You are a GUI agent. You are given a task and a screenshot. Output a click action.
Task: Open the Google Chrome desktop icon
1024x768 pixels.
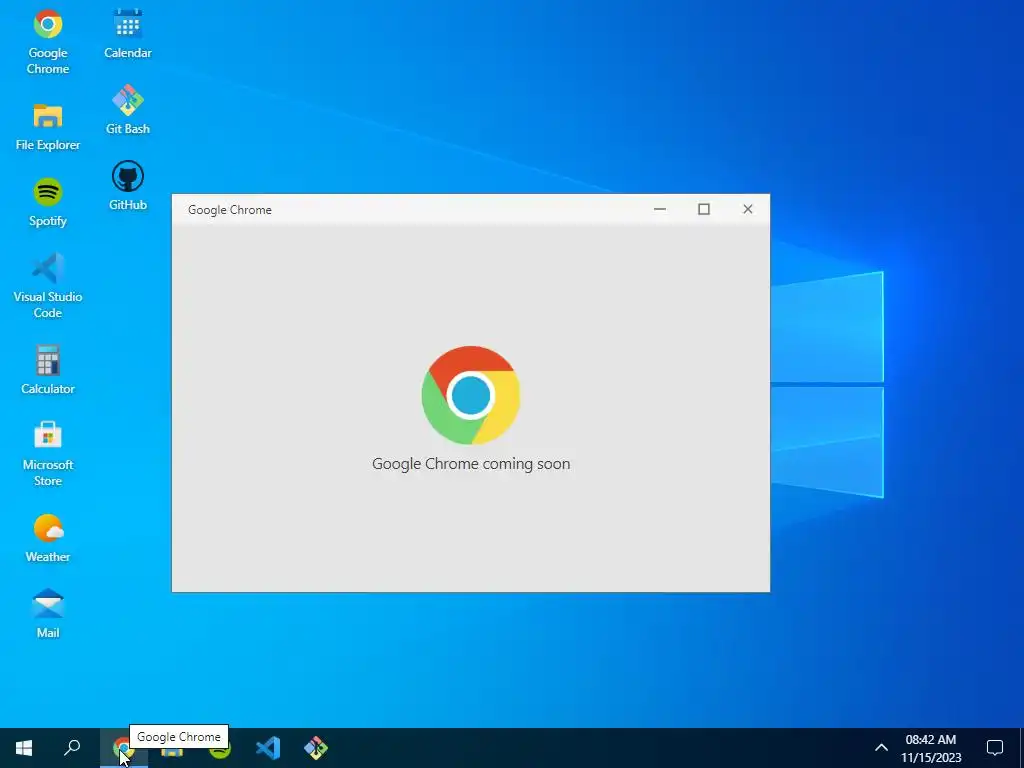click(48, 42)
